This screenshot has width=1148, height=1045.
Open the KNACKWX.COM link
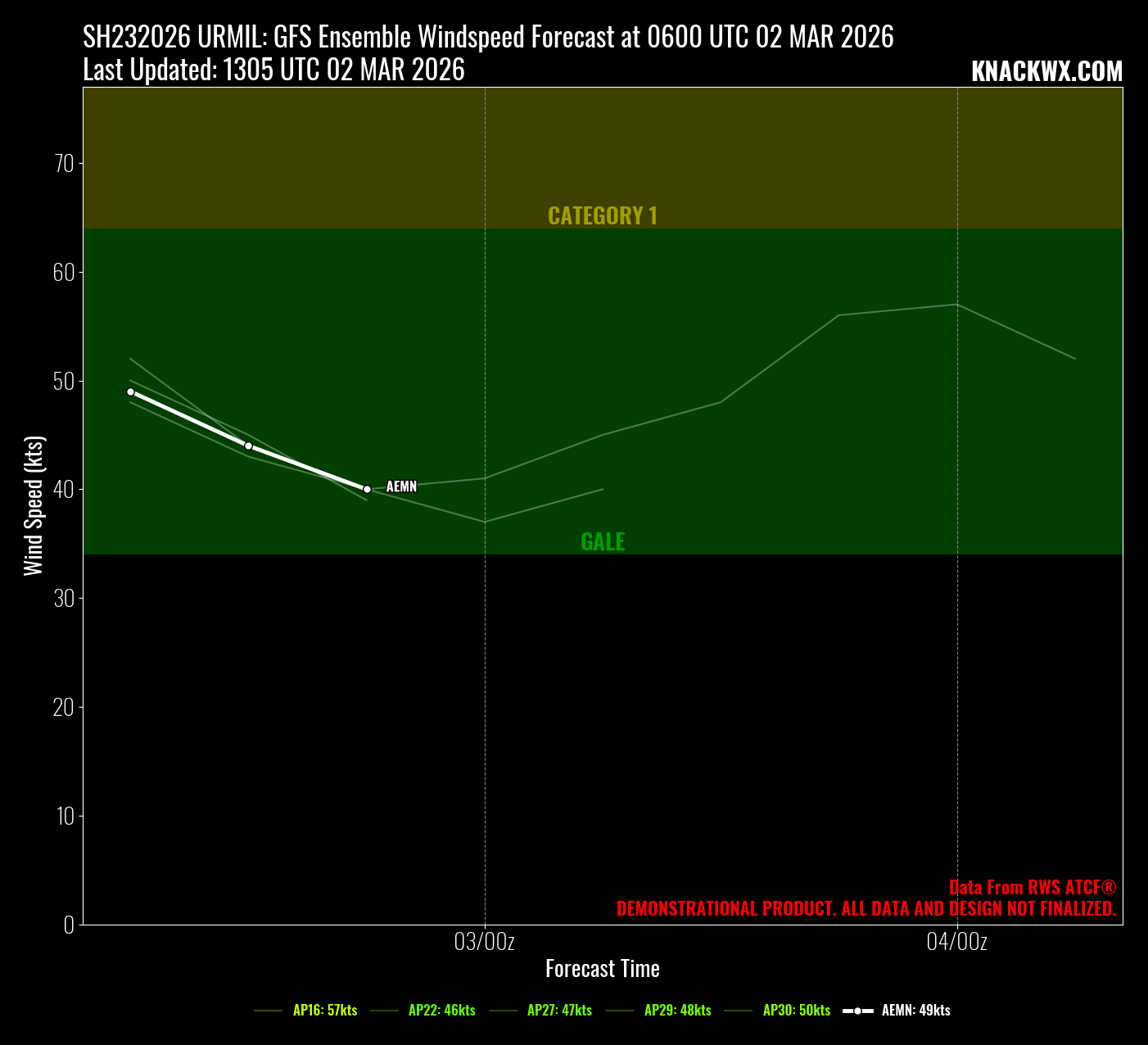pos(1046,72)
